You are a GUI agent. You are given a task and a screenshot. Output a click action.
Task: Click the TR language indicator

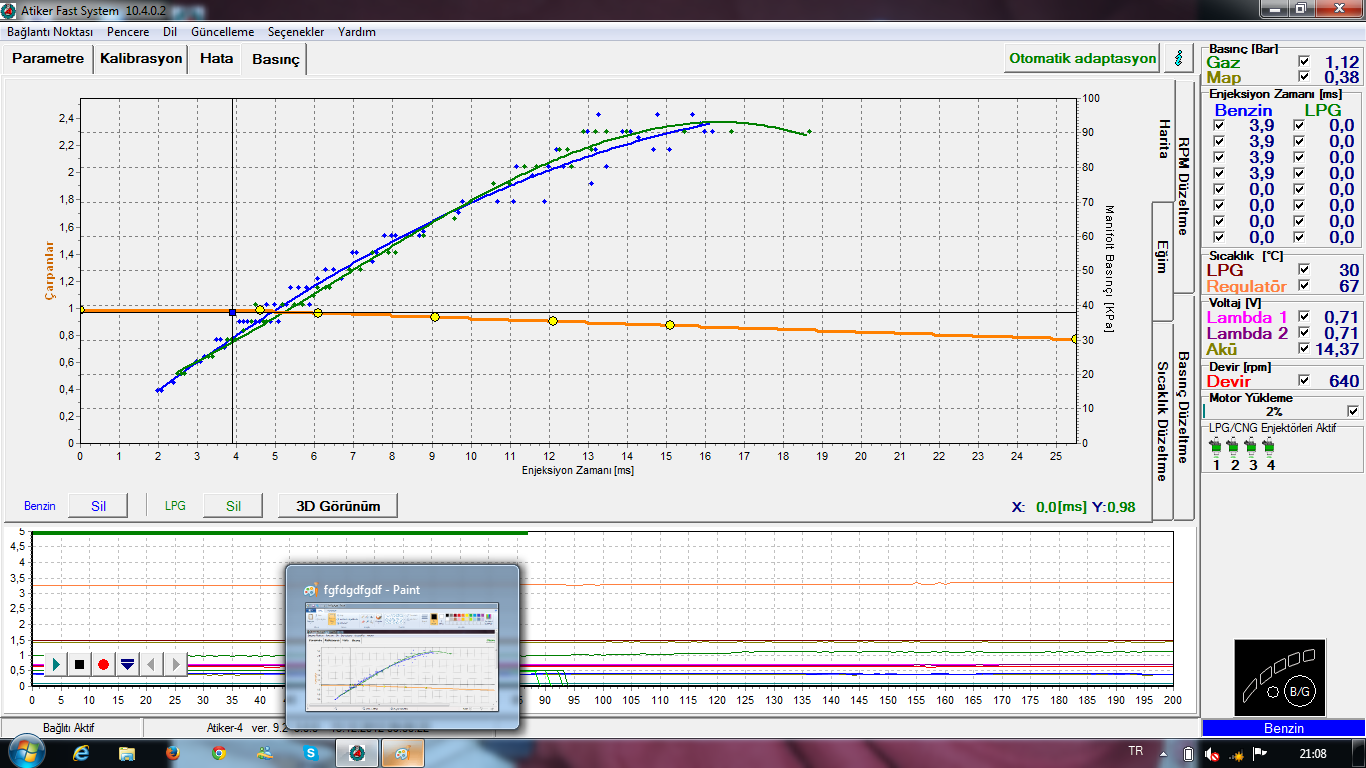tap(1135, 751)
